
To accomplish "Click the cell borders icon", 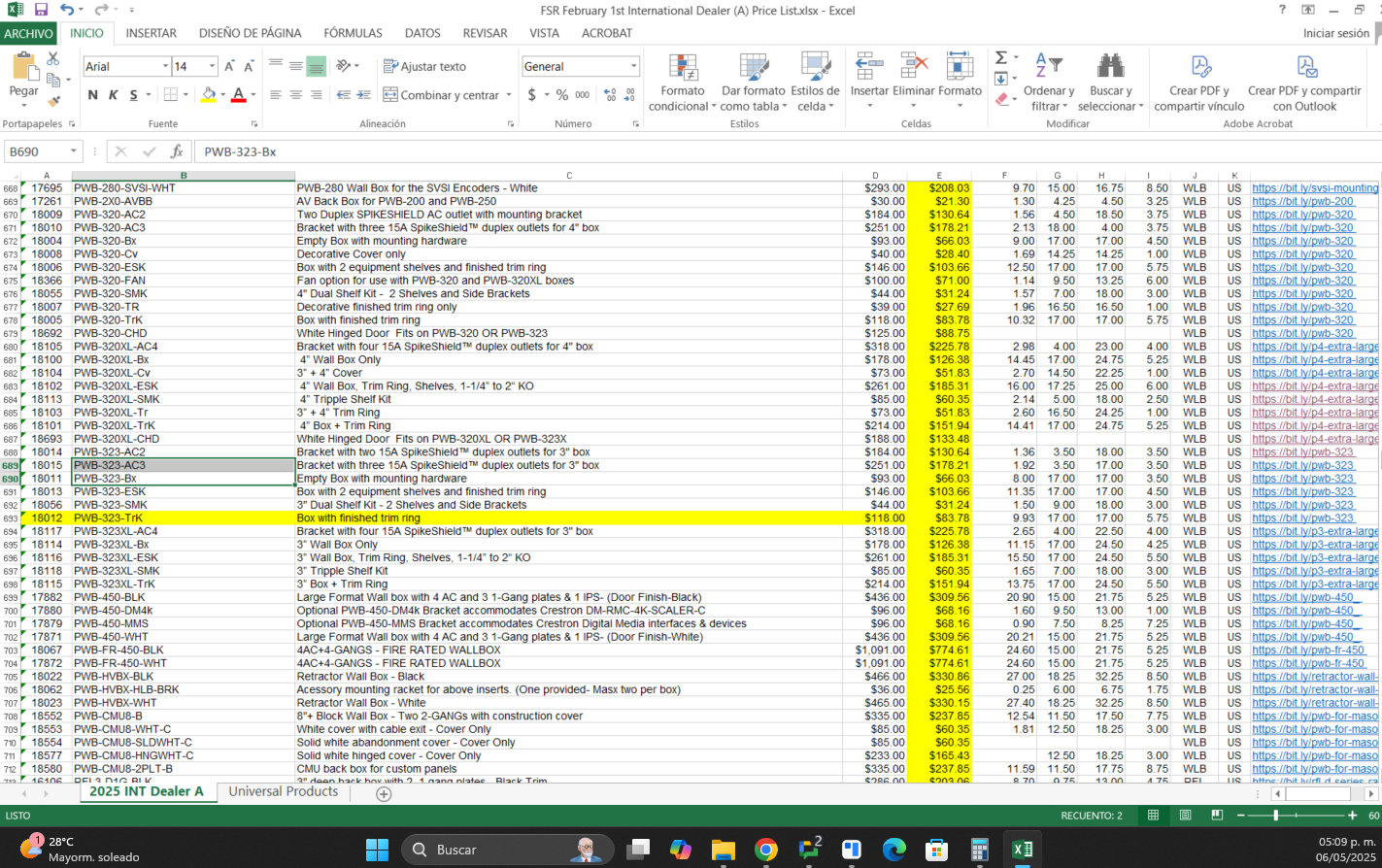I will point(171,95).
